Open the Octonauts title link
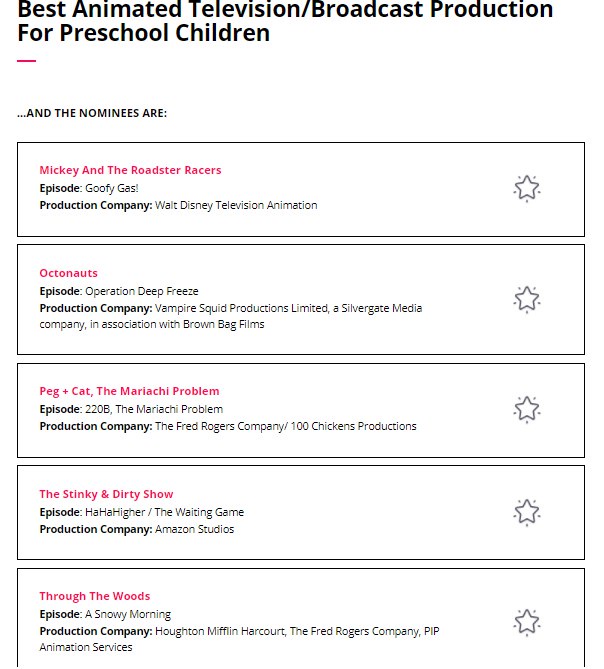The height and width of the screenshot is (669, 604). click(68, 273)
